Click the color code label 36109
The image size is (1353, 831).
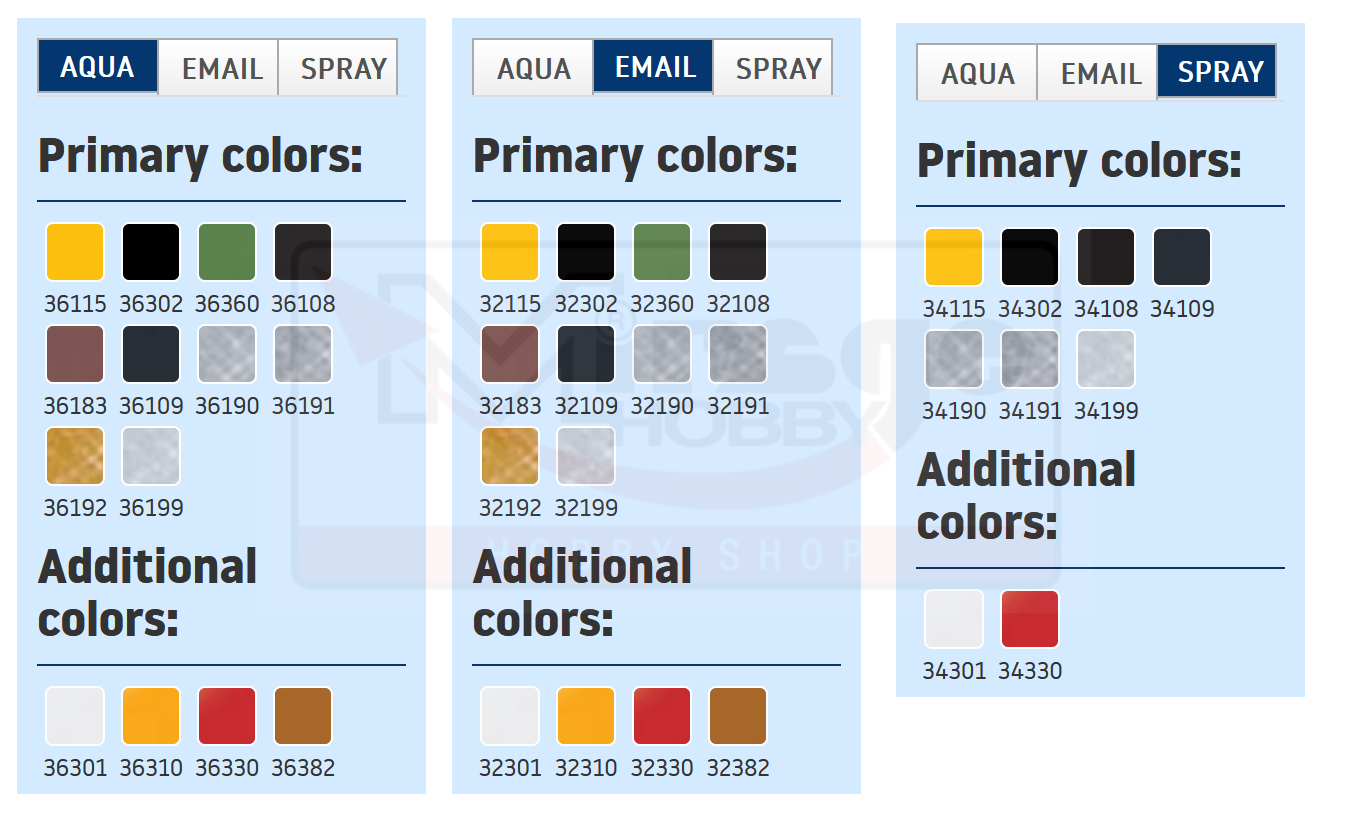pyautogui.click(x=151, y=406)
